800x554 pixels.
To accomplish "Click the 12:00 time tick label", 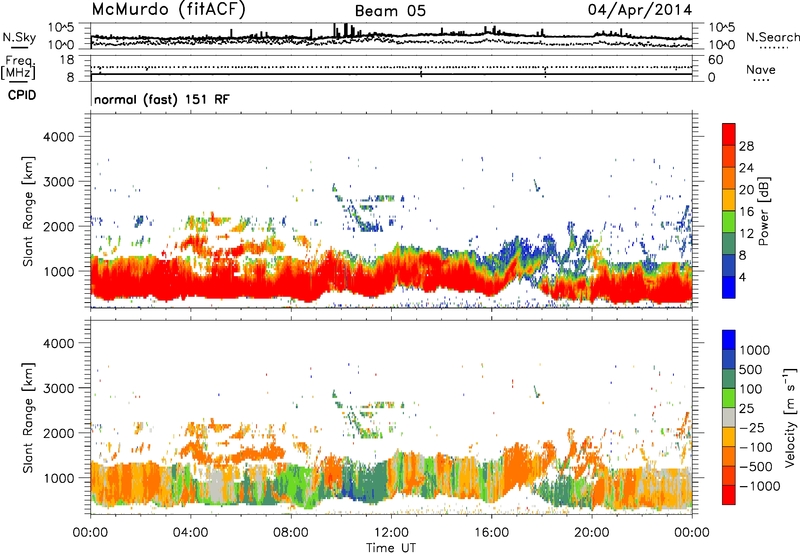I will pos(391,533).
